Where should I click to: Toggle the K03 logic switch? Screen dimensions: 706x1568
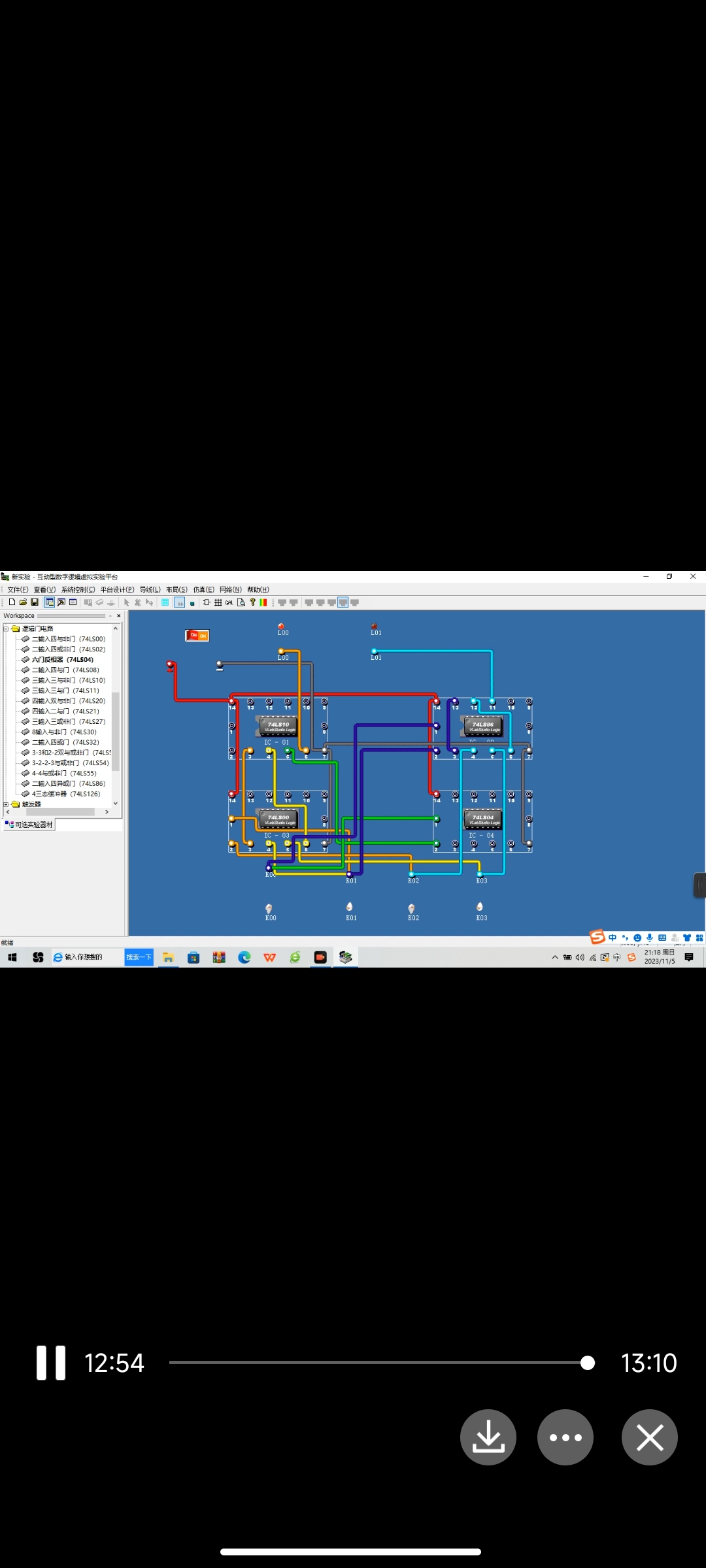[480, 907]
